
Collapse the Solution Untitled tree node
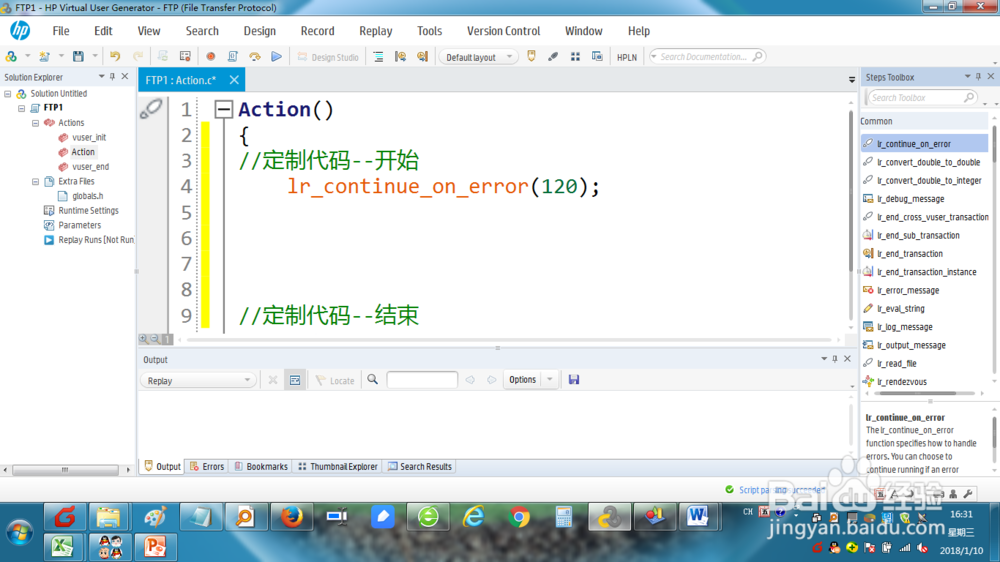[8, 94]
